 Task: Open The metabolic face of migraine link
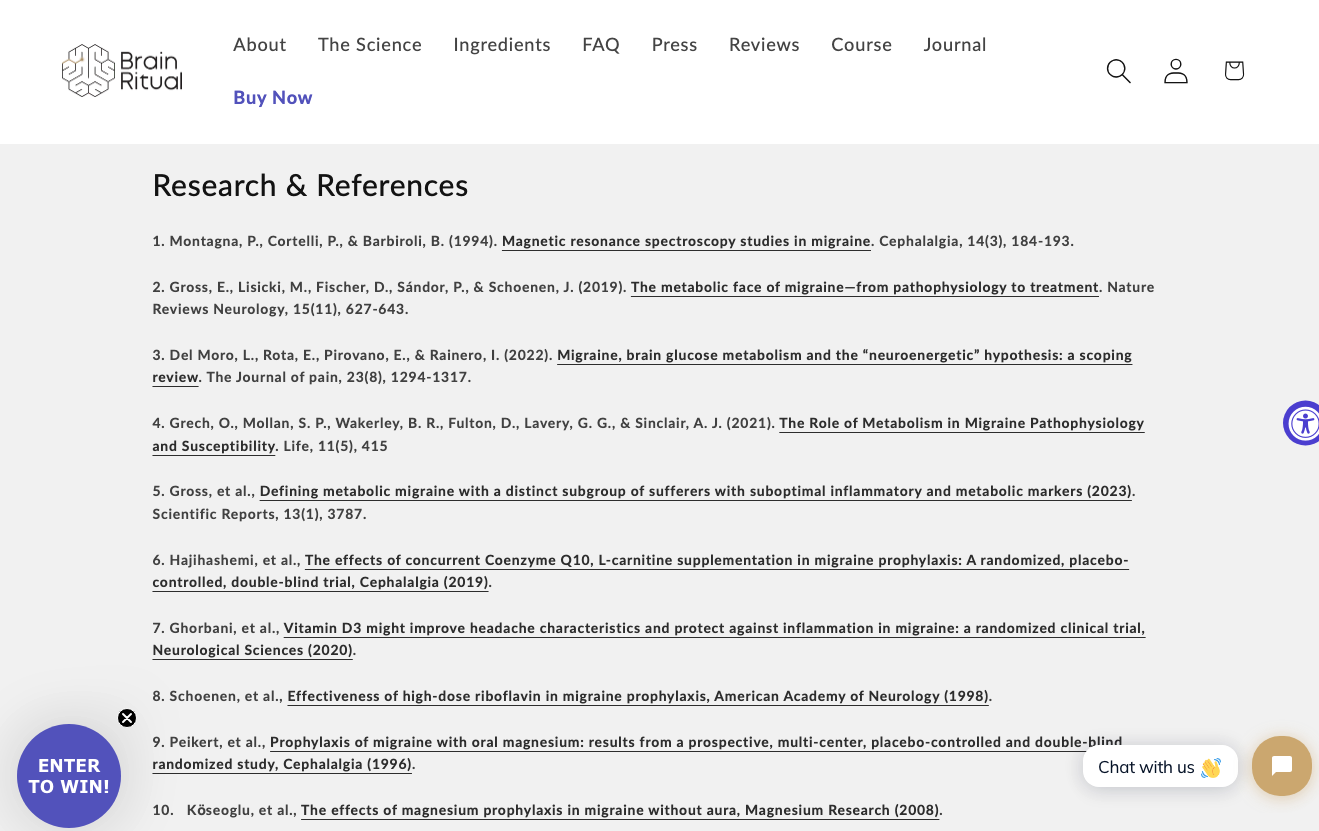point(865,287)
